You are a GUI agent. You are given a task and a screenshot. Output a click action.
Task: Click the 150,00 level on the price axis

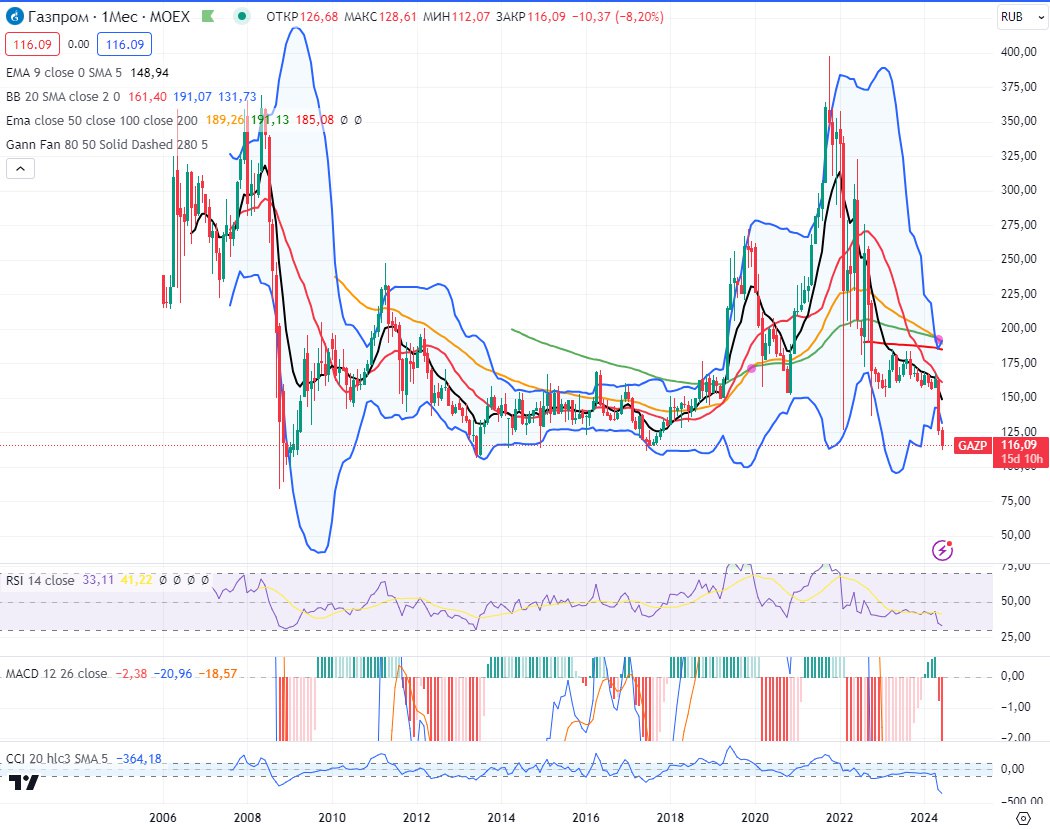(1019, 397)
